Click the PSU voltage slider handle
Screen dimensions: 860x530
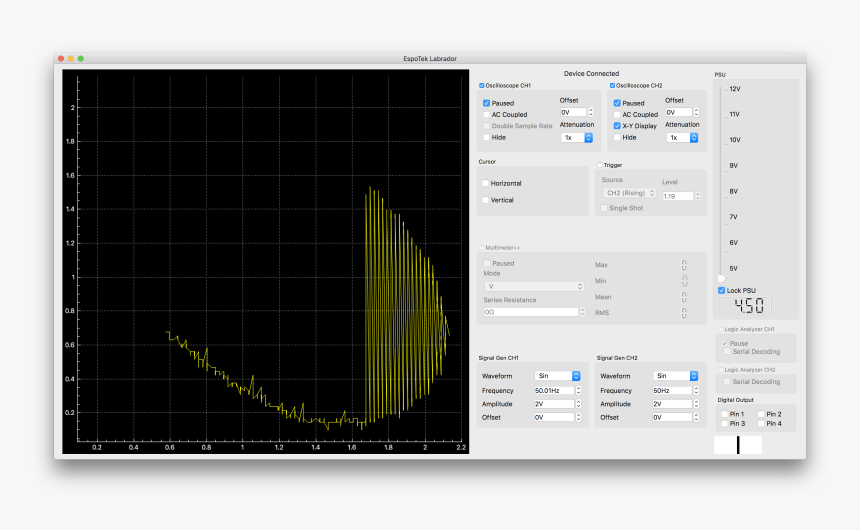(x=721, y=279)
